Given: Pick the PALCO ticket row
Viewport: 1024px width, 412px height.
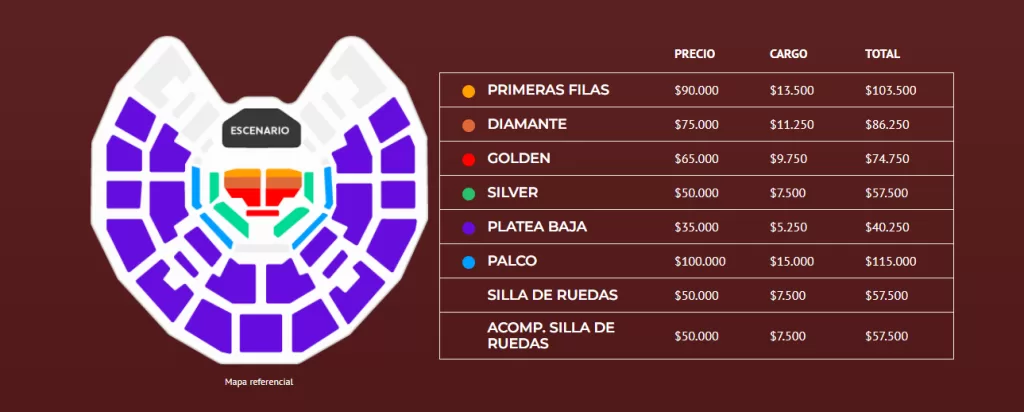Looking at the screenshot, I should pyautogui.click(x=512, y=261).
